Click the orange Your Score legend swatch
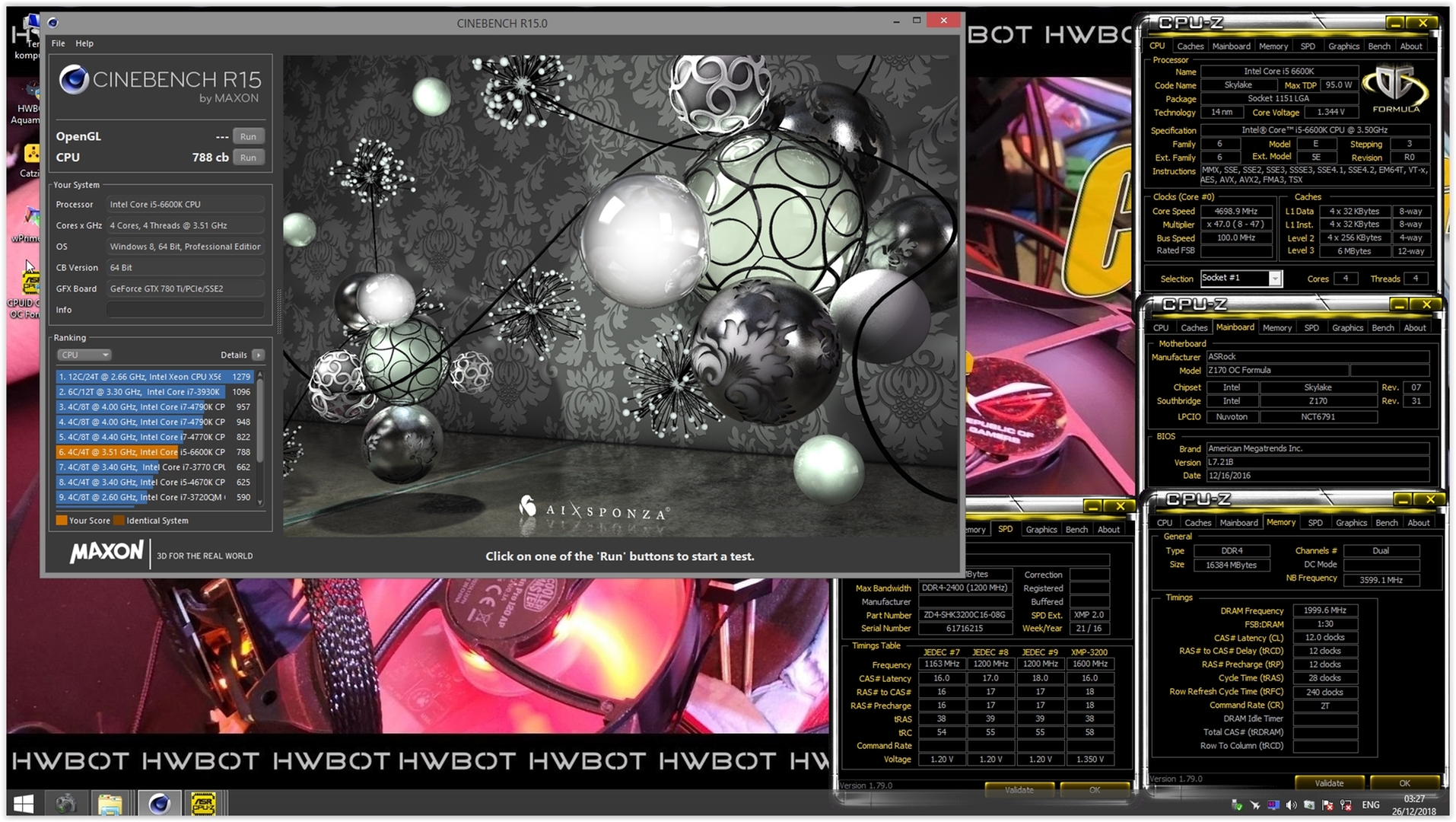This screenshot has width=1456, height=822. click(62, 521)
